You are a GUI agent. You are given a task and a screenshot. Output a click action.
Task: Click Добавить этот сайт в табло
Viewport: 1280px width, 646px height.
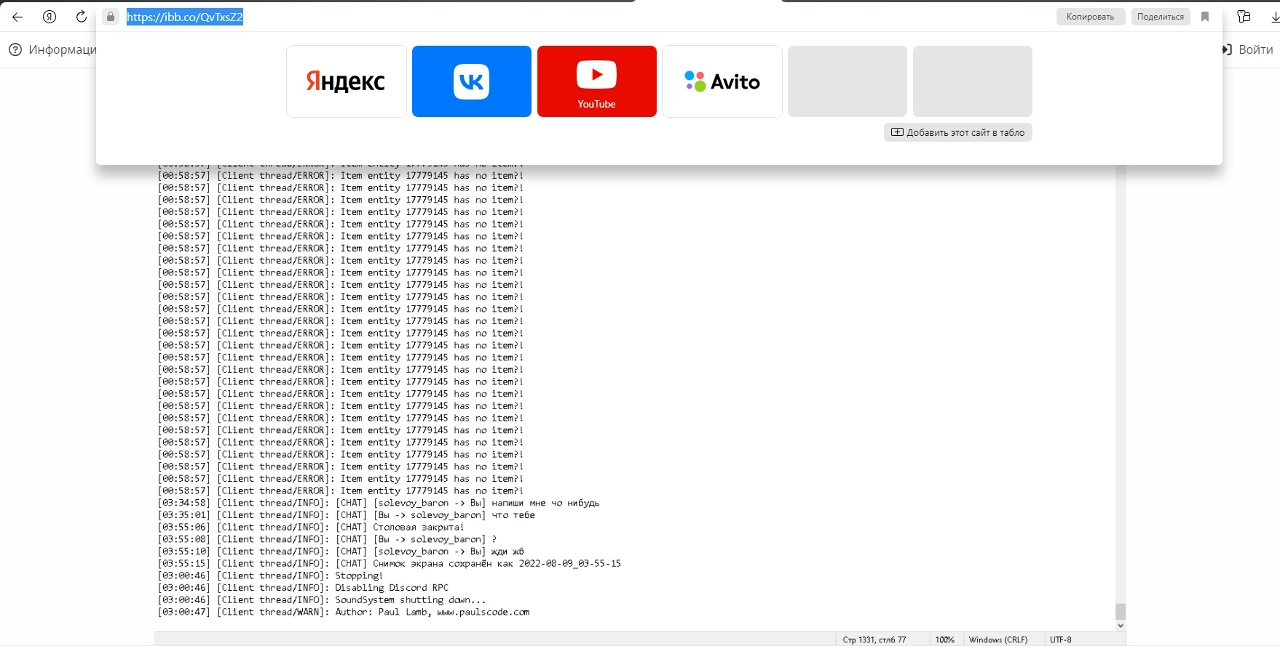click(x=957, y=132)
